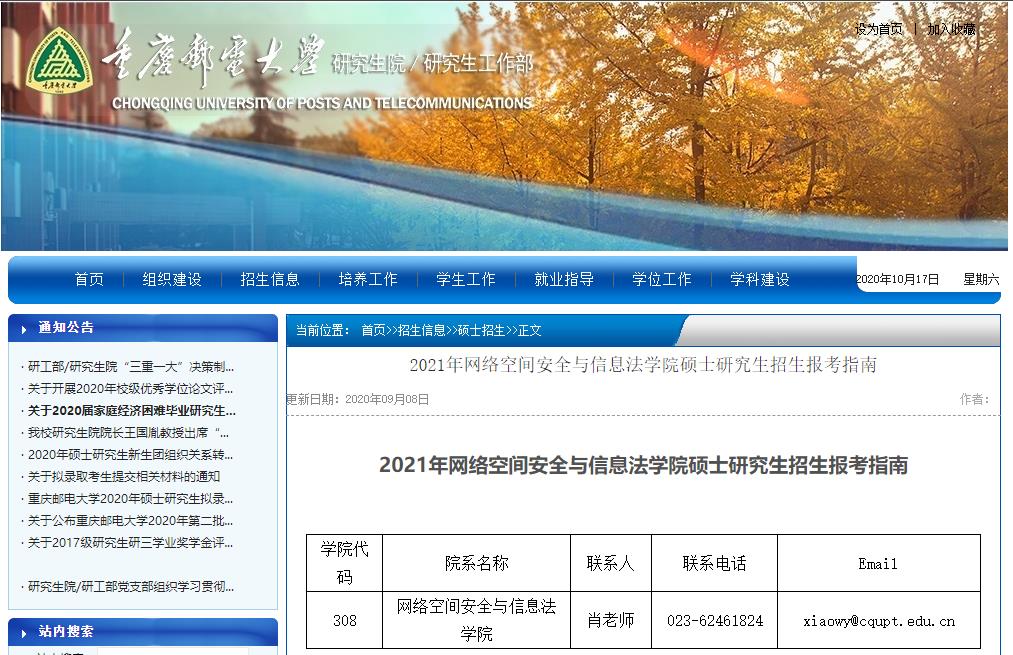
Task: Open the 培养工作 menu
Action: click(367, 280)
